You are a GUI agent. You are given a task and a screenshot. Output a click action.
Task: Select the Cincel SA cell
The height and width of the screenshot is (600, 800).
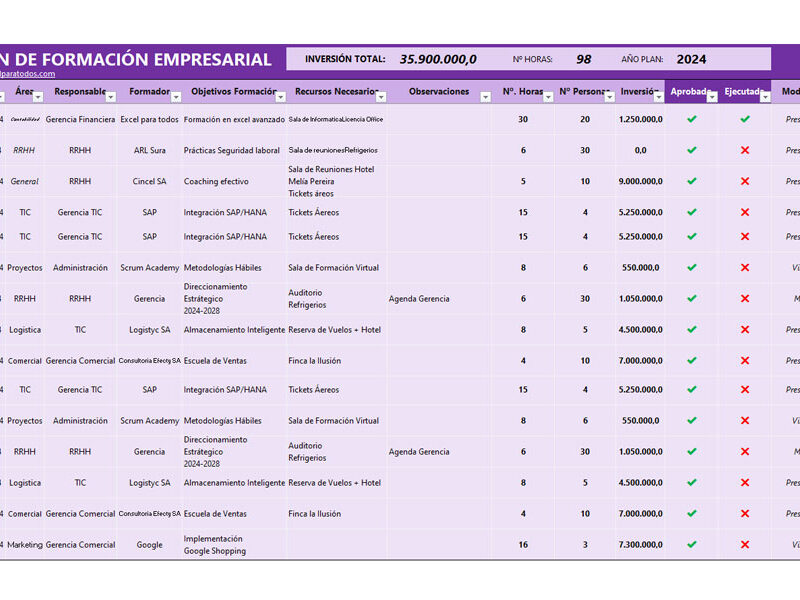coord(149,182)
